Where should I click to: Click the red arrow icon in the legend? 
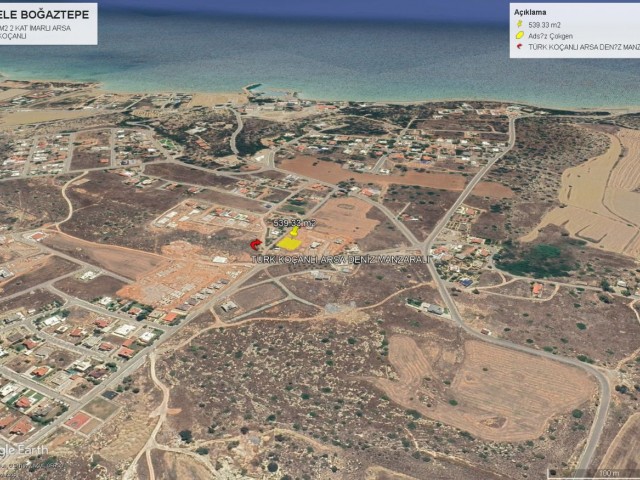[520, 47]
